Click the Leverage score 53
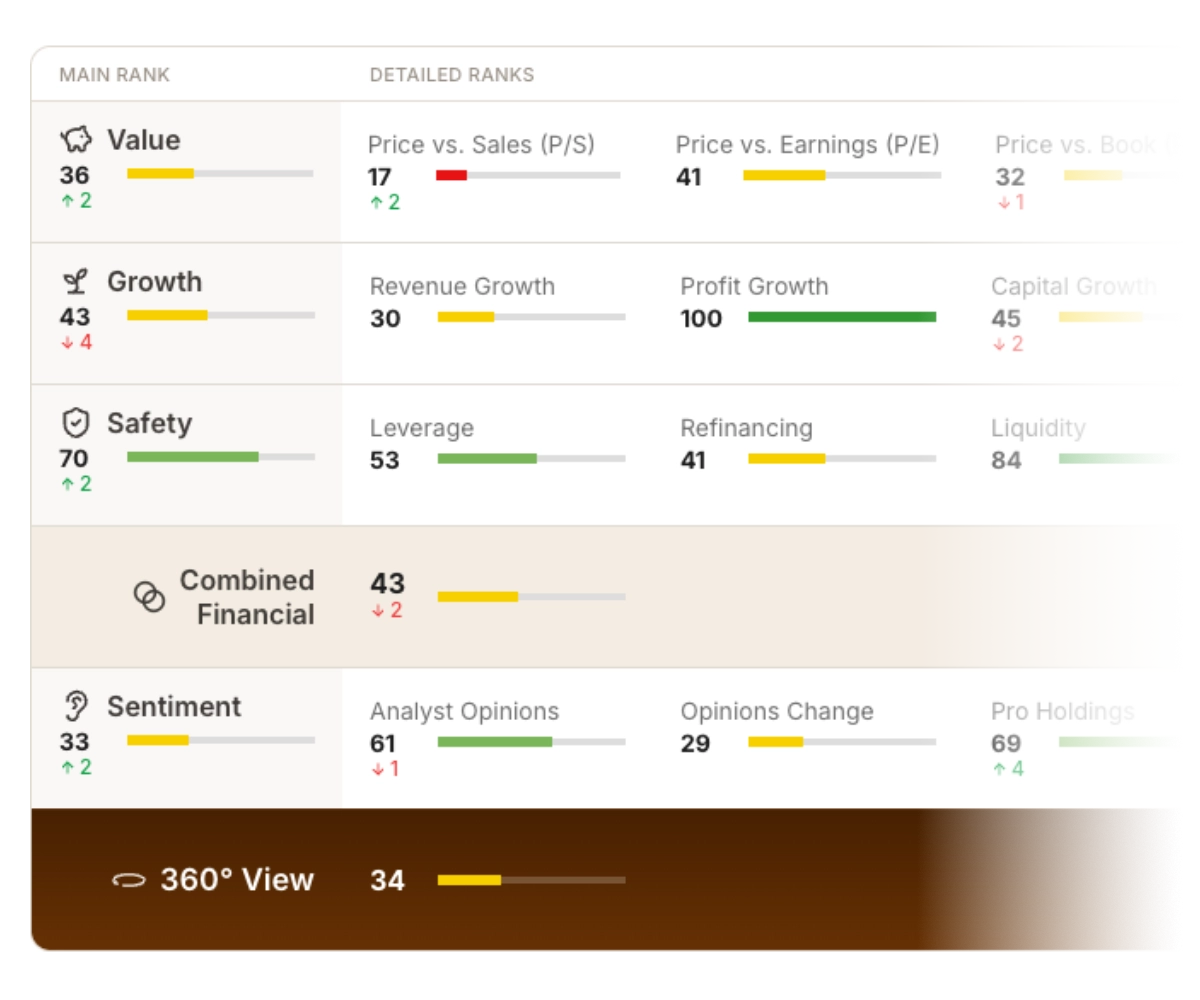1200x1000 pixels. coord(385,461)
